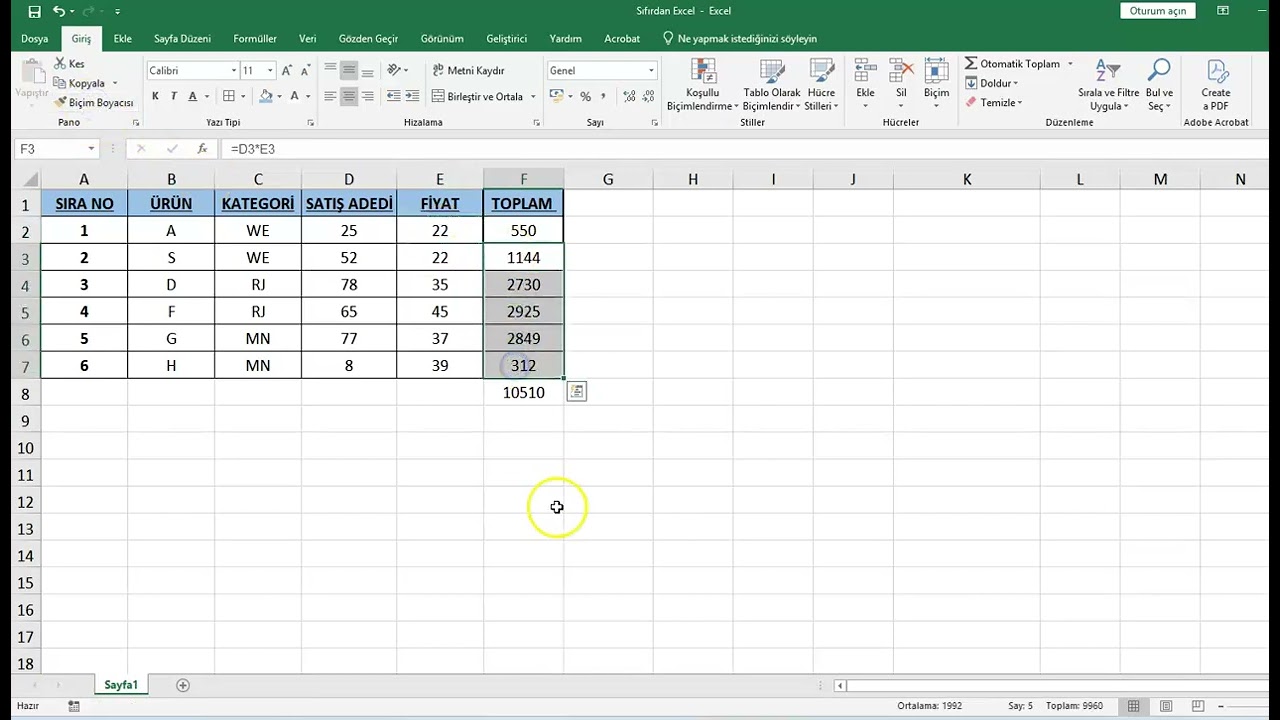The width and height of the screenshot is (1280, 720).
Task: Expand the Name Box dropdown arrow
Action: pos(91,148)
